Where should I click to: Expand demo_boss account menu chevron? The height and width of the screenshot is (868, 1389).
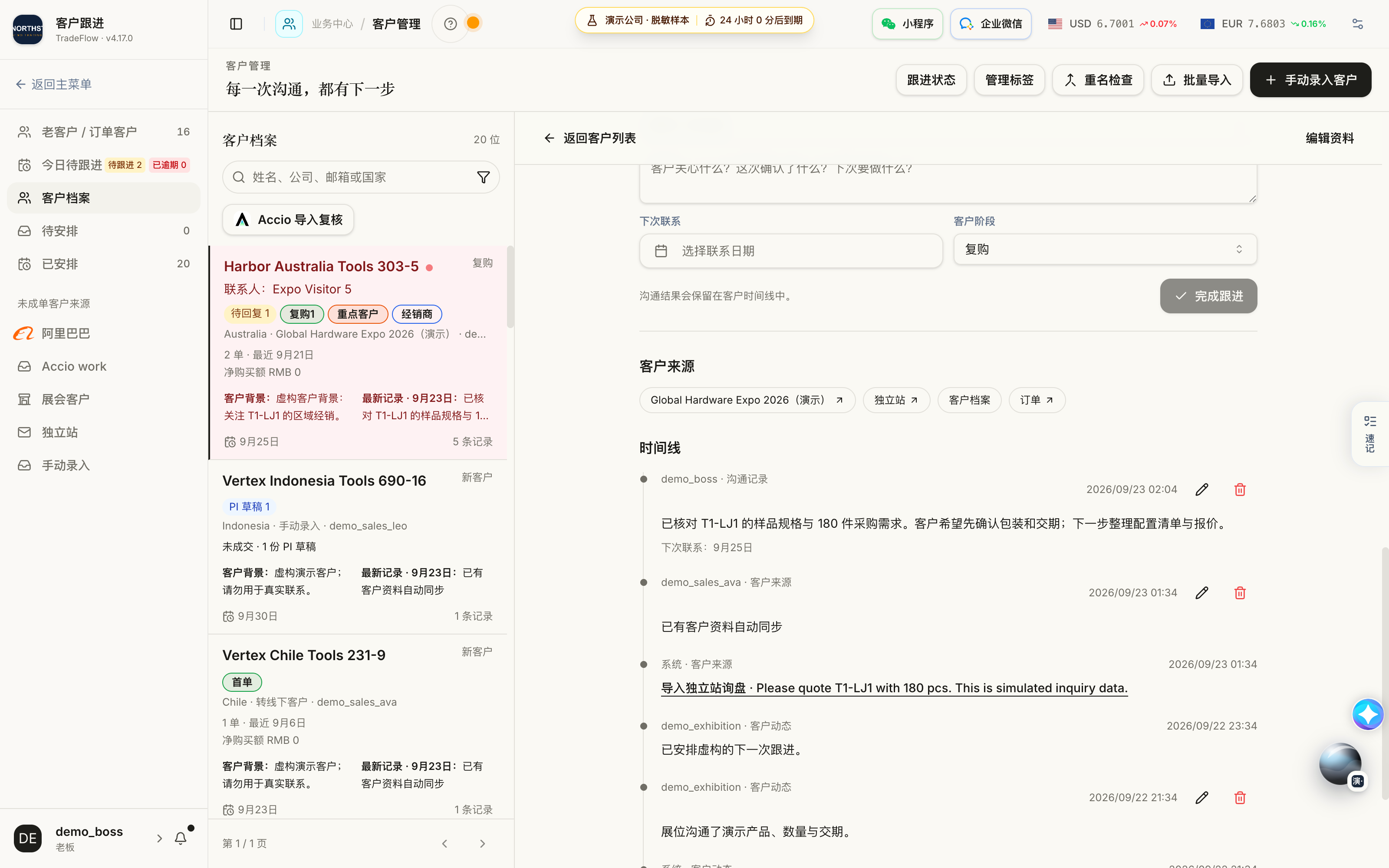160,838
